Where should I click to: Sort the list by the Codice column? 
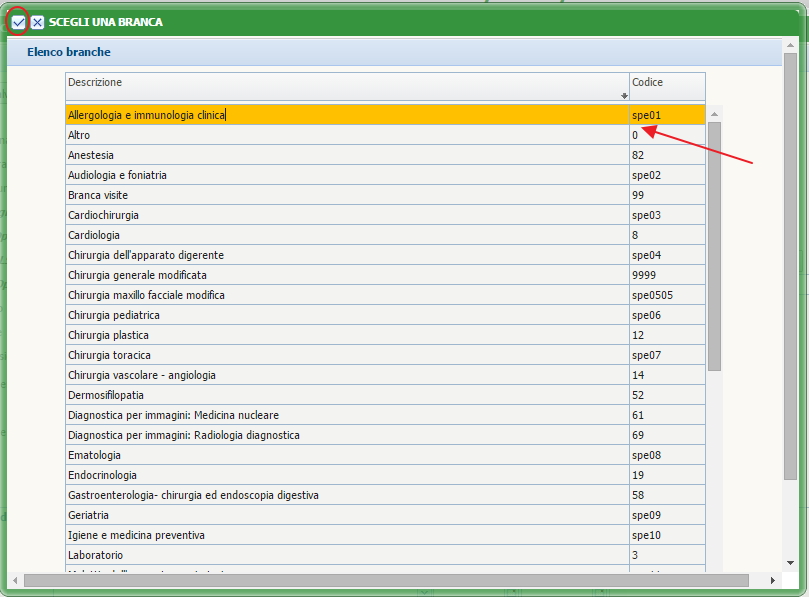(666, 86)
